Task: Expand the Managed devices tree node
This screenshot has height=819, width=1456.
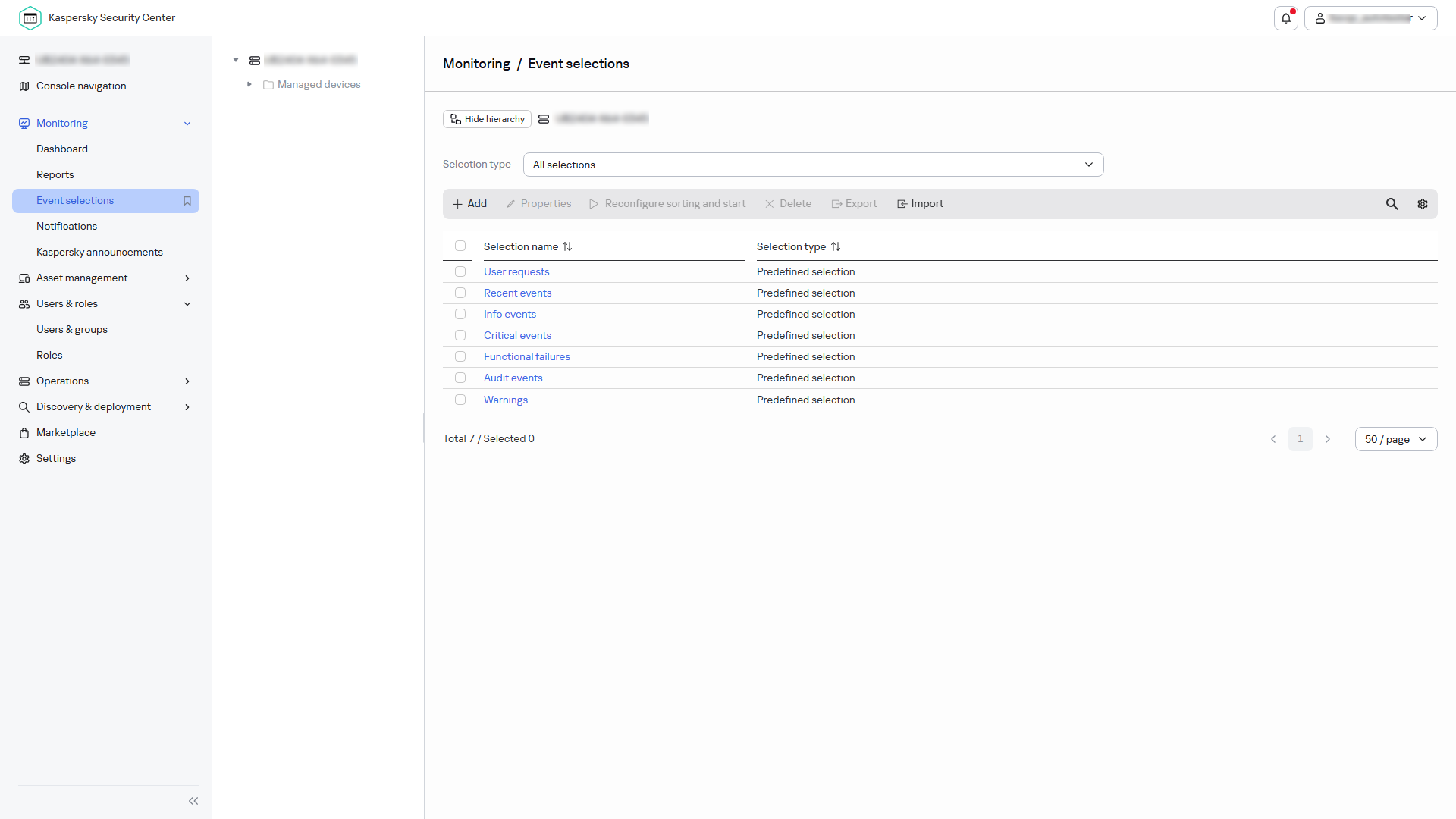Action: 249,84
